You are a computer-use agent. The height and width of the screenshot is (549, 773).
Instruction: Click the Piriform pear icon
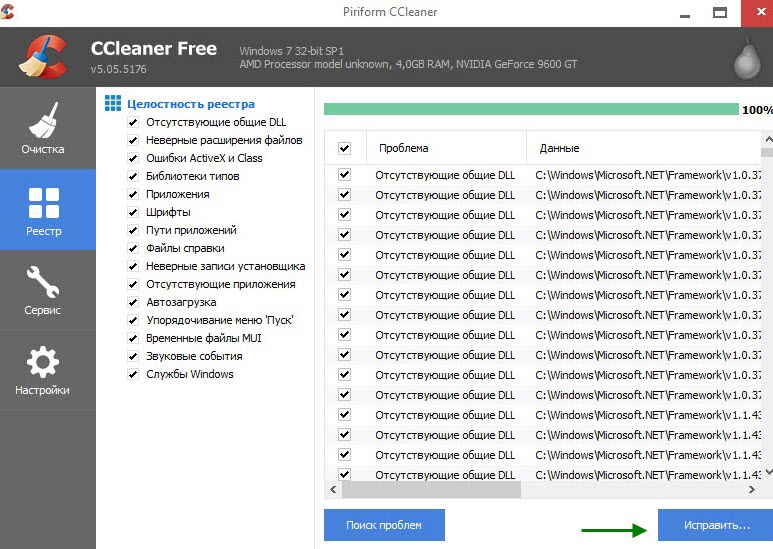[x=743, y=60]
